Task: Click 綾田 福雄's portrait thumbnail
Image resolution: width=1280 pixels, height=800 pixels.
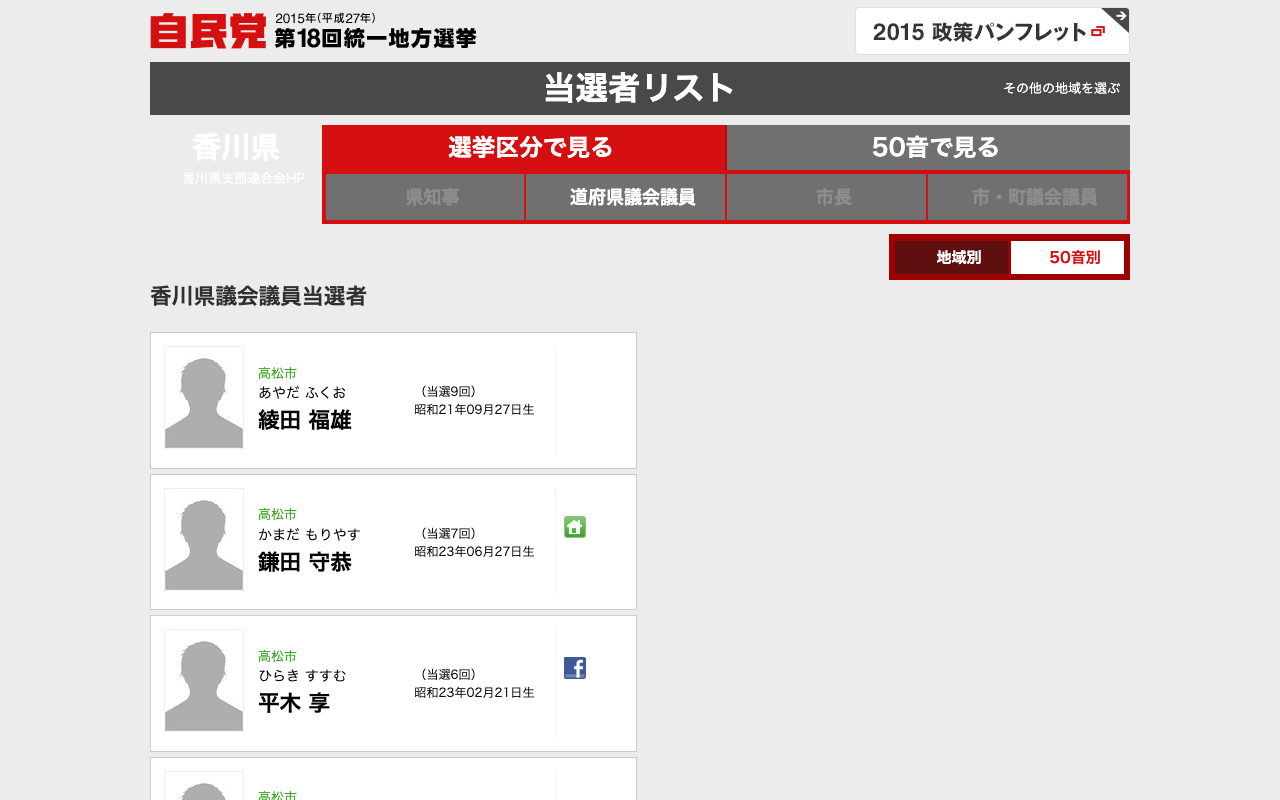Action: tap(204, 397)
